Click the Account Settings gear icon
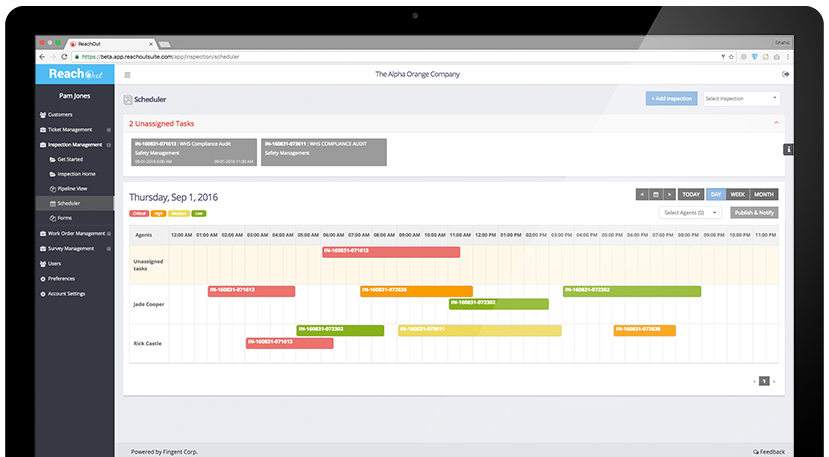The height and width of the screenshot is (457, 829). coord(43,294)
